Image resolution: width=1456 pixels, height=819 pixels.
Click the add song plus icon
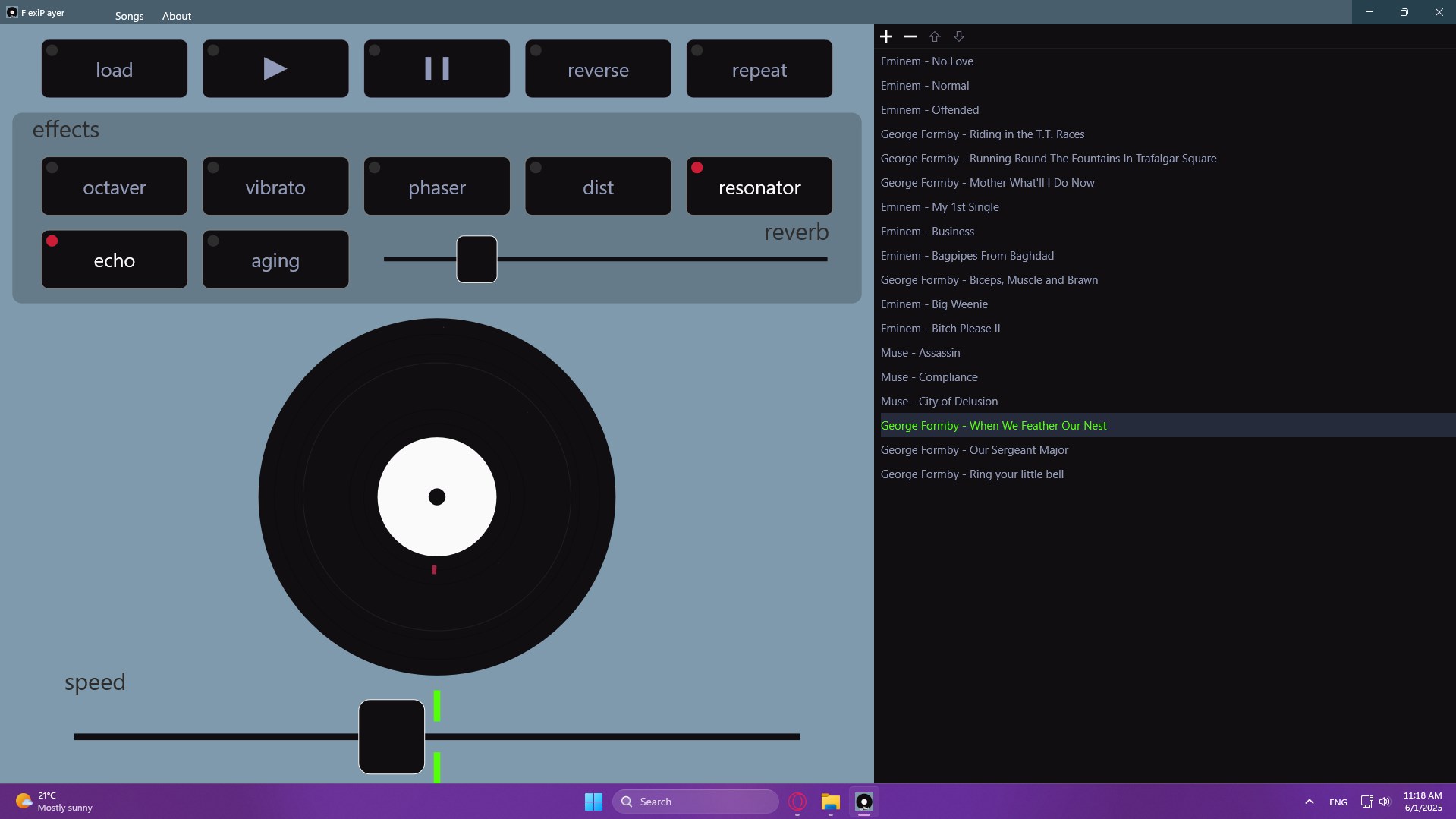click(885, 36)
